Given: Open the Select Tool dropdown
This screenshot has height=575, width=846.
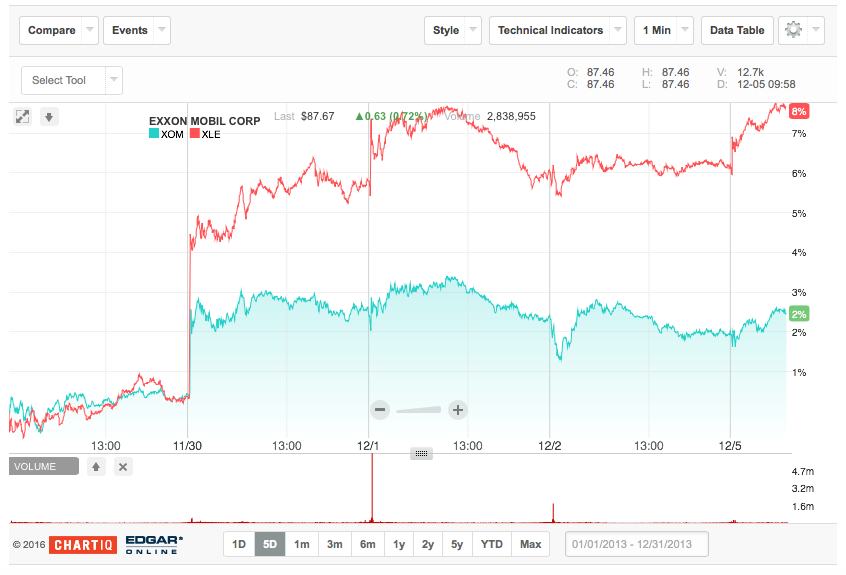Looking at the screenshot, I should (72, 80).
